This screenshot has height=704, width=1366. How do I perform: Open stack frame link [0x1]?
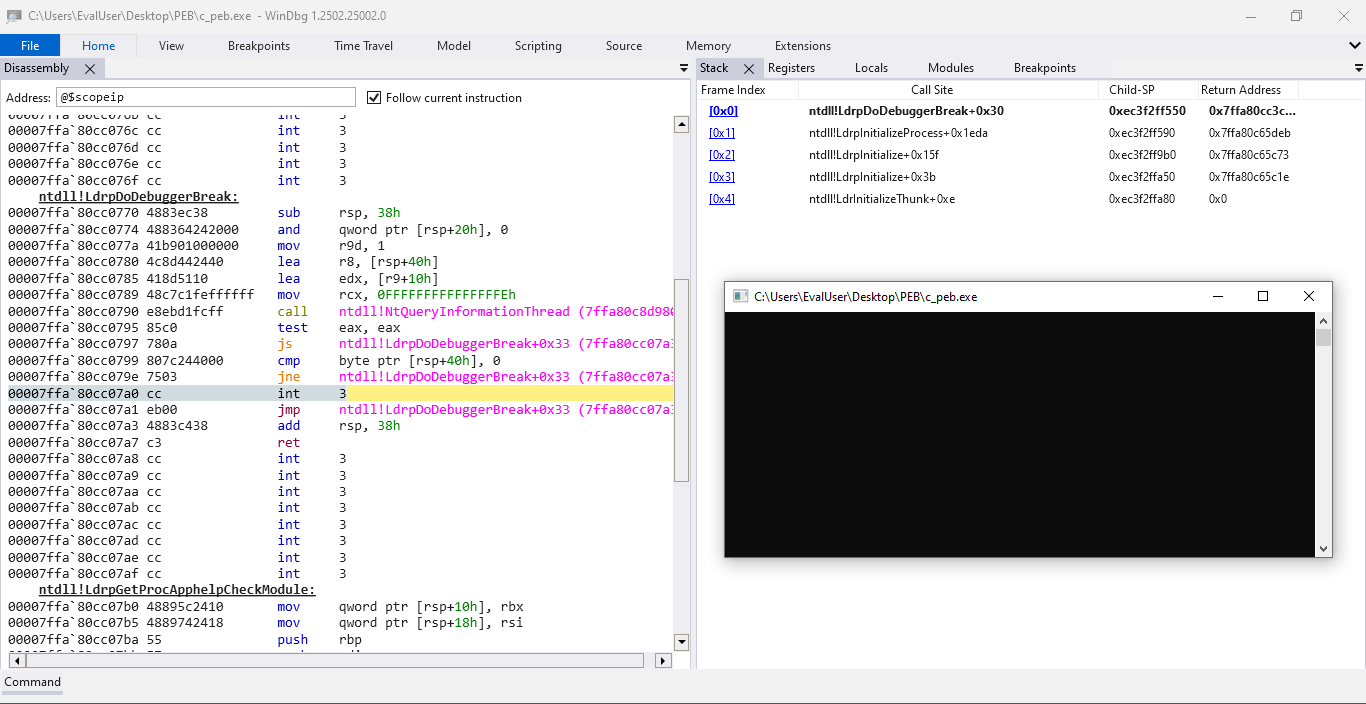pyautogui.click(x=722, y=133)
